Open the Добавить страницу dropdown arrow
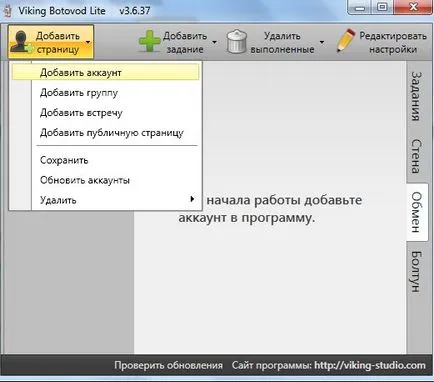 pyautogui.click(x=88, y=42)
